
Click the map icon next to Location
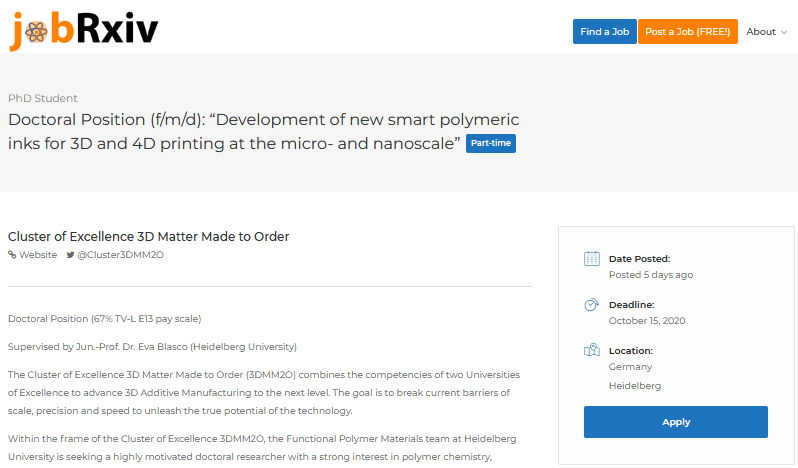point(591,350)
